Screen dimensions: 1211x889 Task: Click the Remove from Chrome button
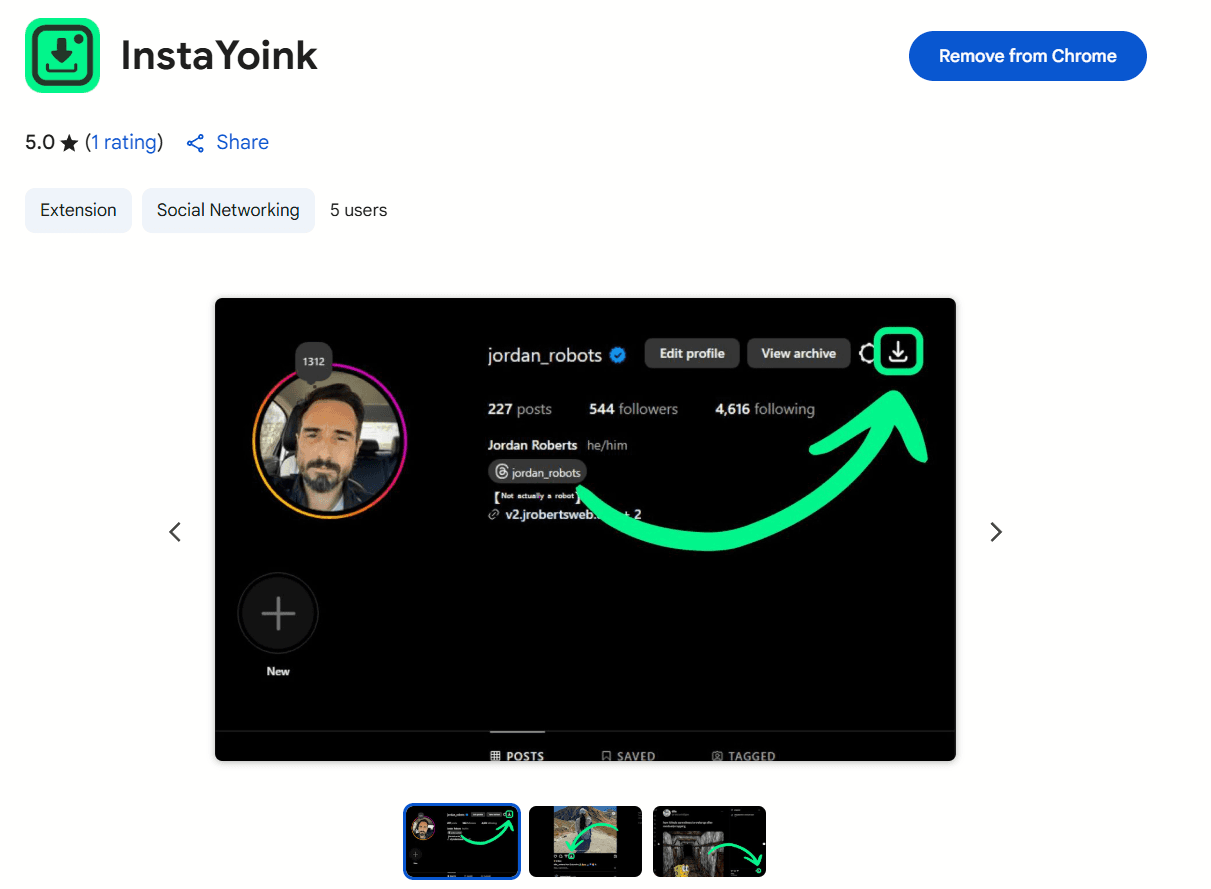[1027, 56]
